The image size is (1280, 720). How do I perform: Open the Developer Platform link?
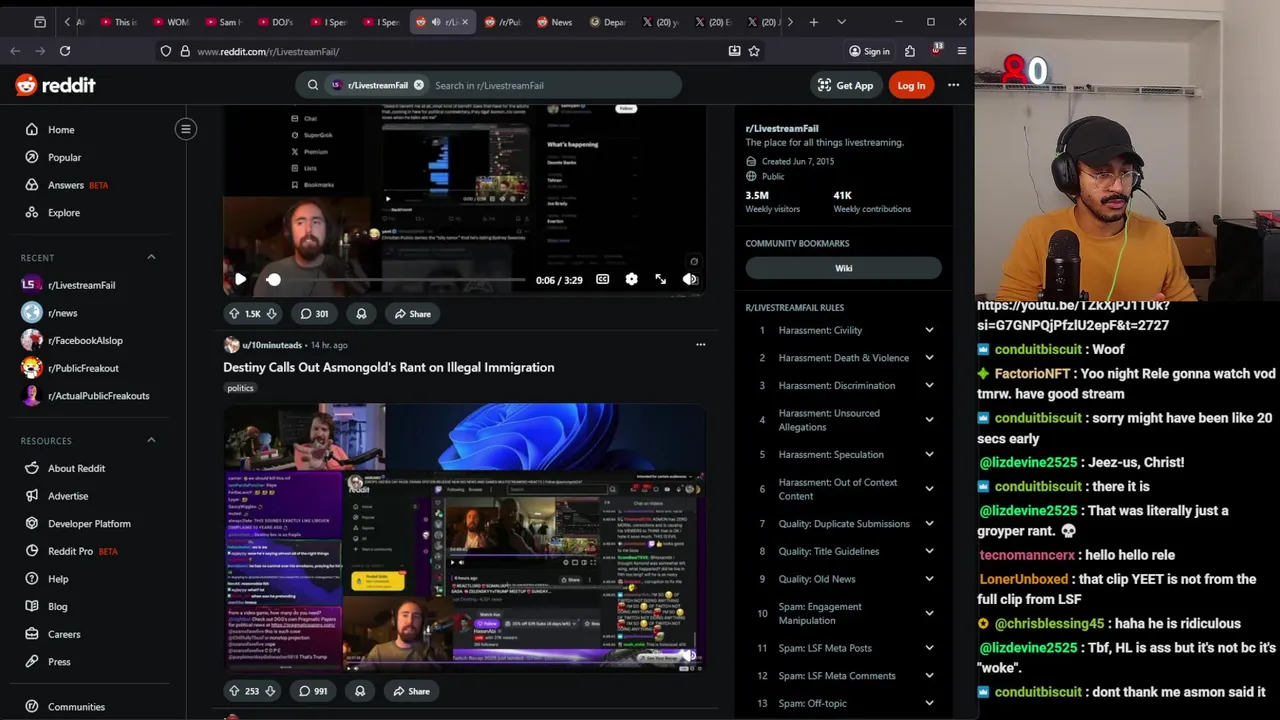pos(89,524)
